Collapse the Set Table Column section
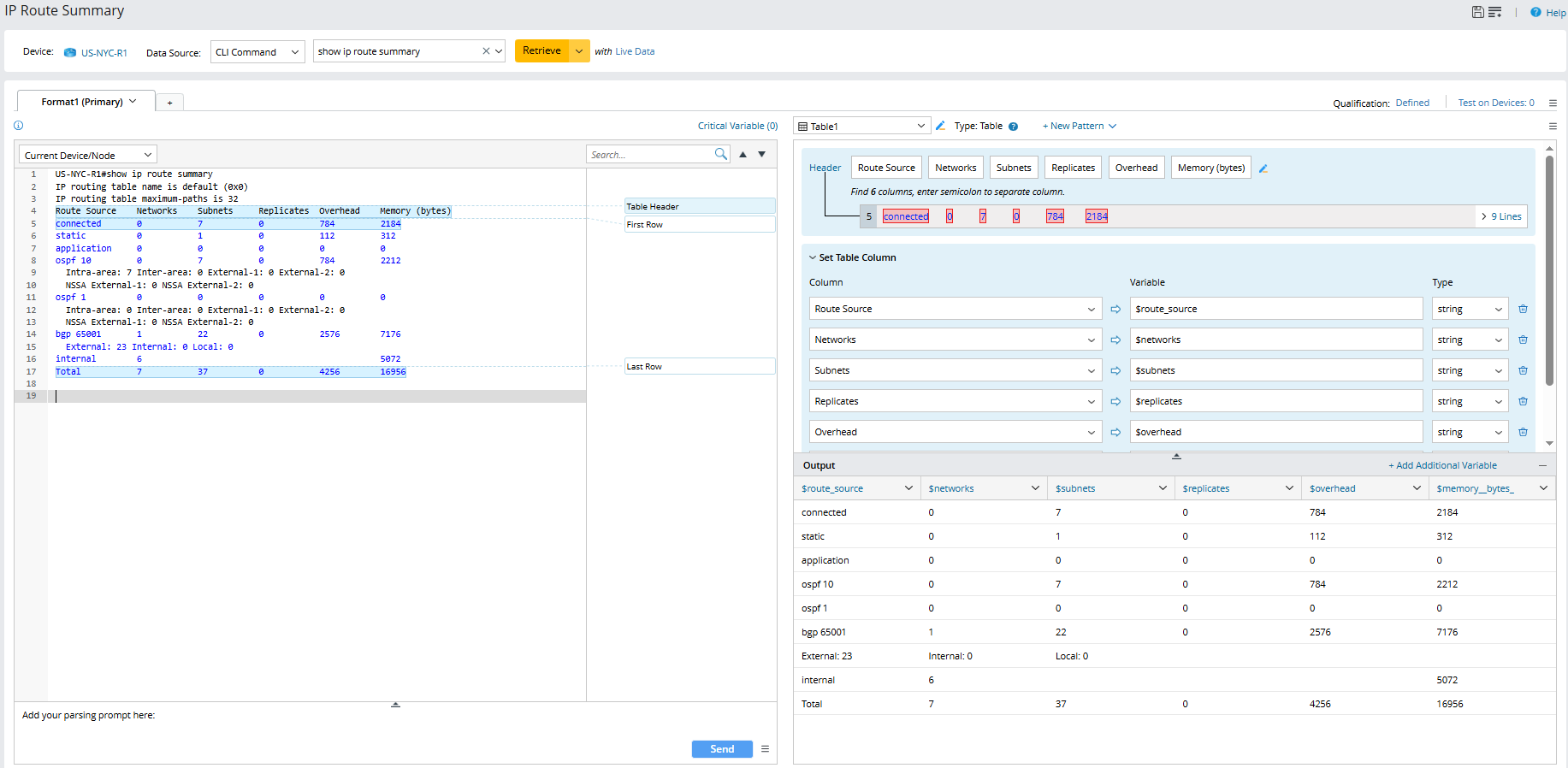Screen dimensions: 1568x768 click(x=813, y=257)
